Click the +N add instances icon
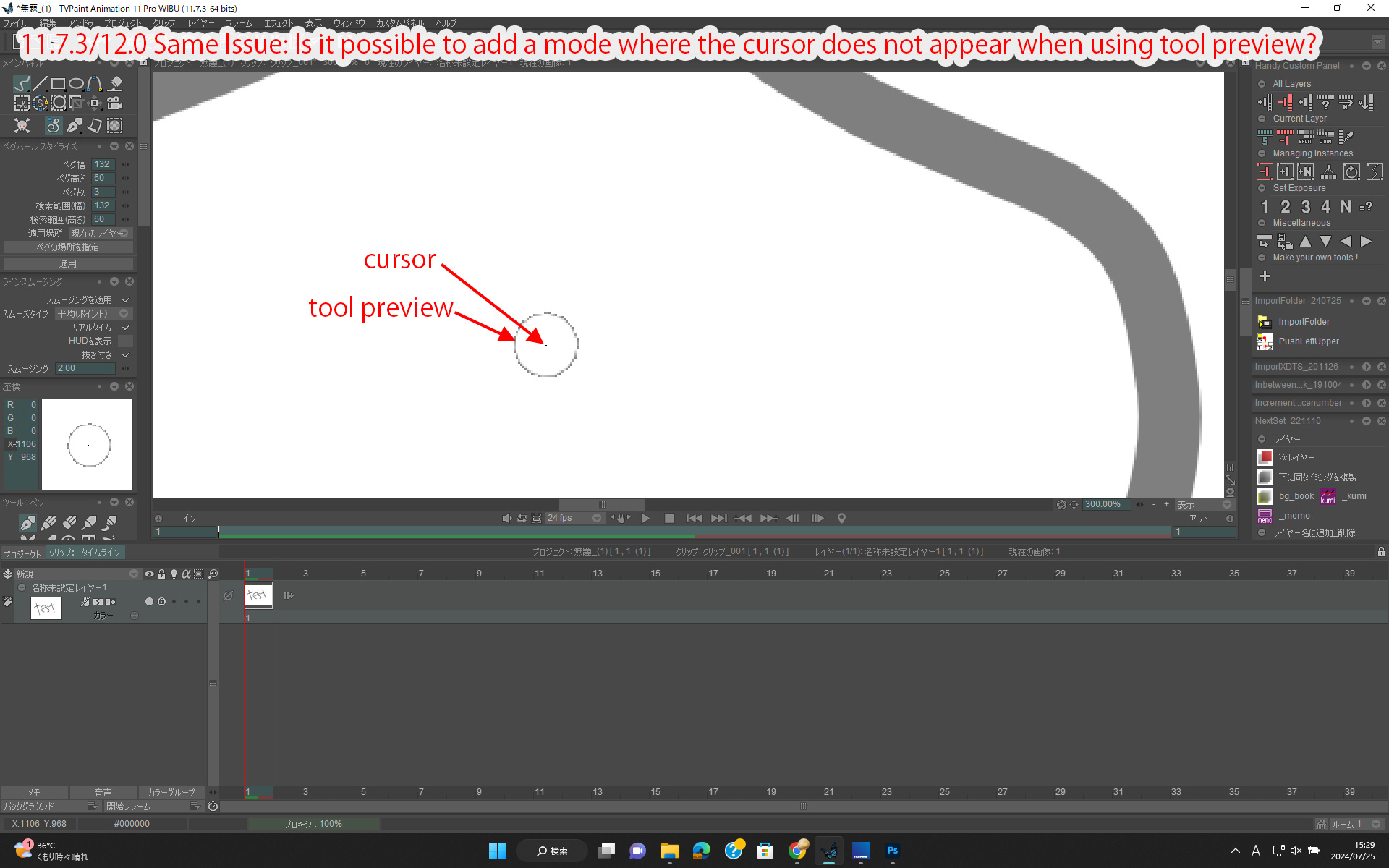Screen dimensions: 1389x868 point(1305,171)
